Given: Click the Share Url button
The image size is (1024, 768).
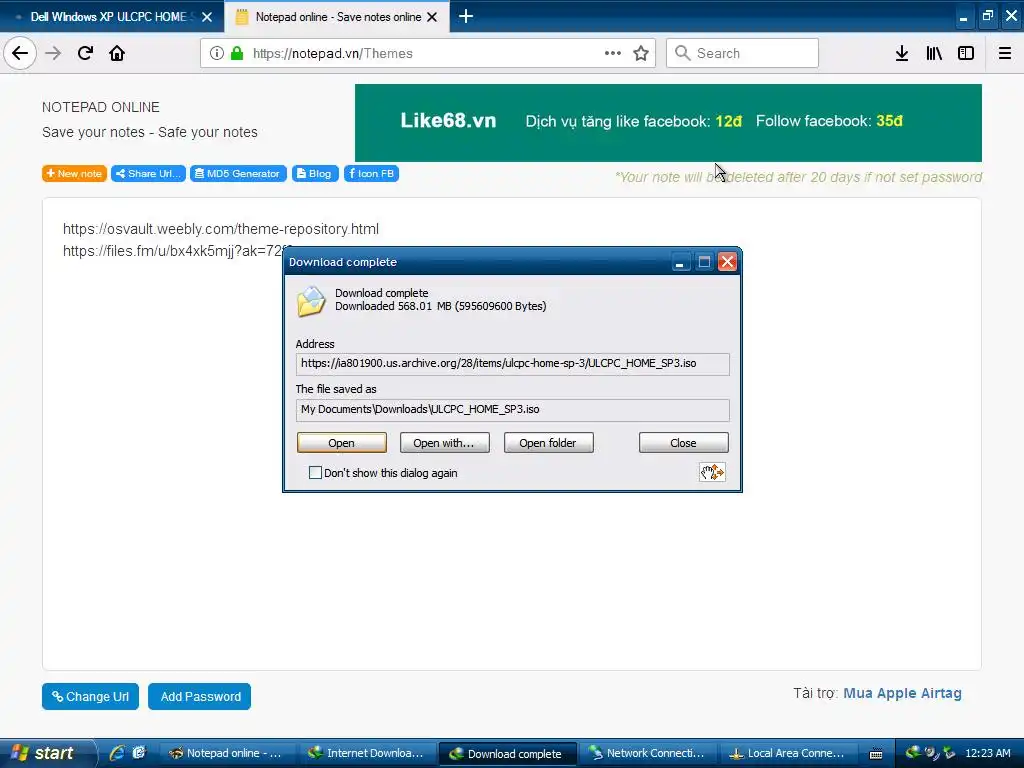Looking at the screenshot, I should 148,174.
